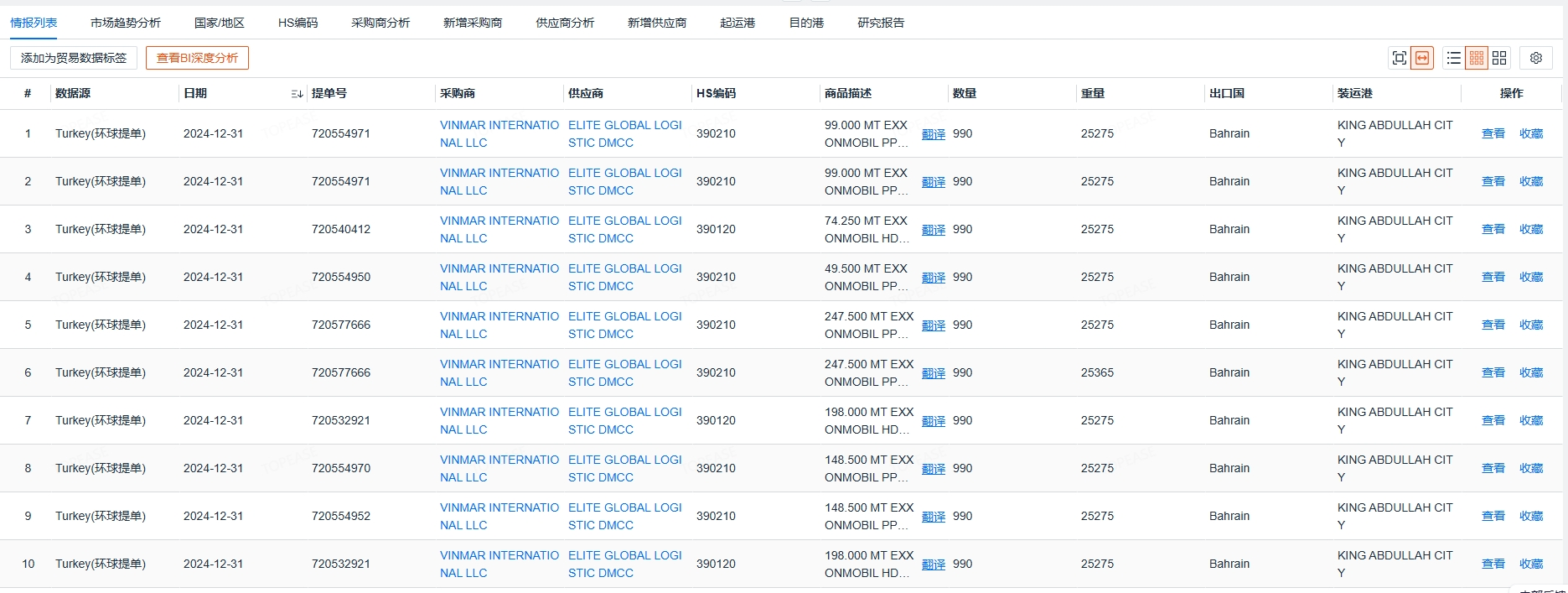Click 翻译 icon in row 1
The height and width of the screenshot is (593, 1568).
point(933,134)
